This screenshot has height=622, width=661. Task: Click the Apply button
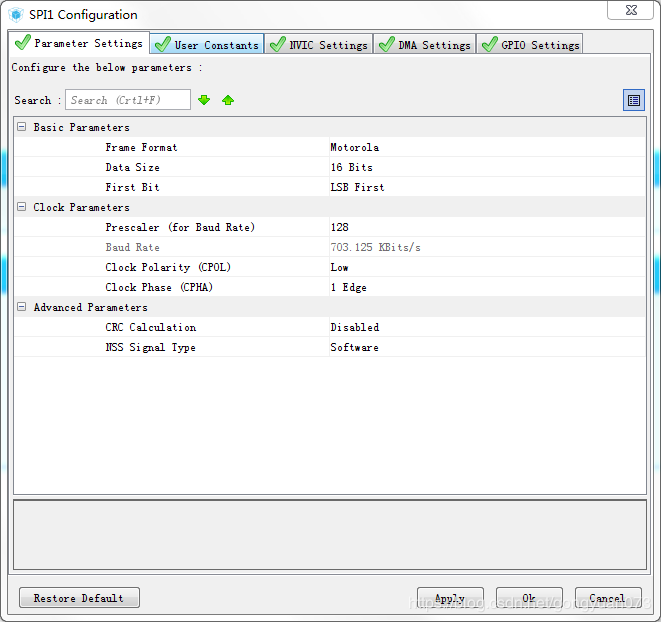450,598
